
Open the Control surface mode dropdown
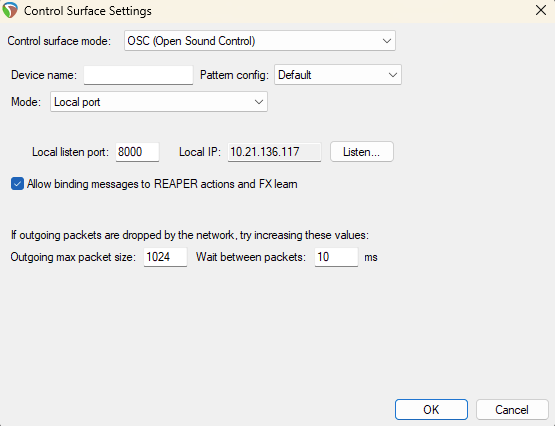[x=259, y=41]
